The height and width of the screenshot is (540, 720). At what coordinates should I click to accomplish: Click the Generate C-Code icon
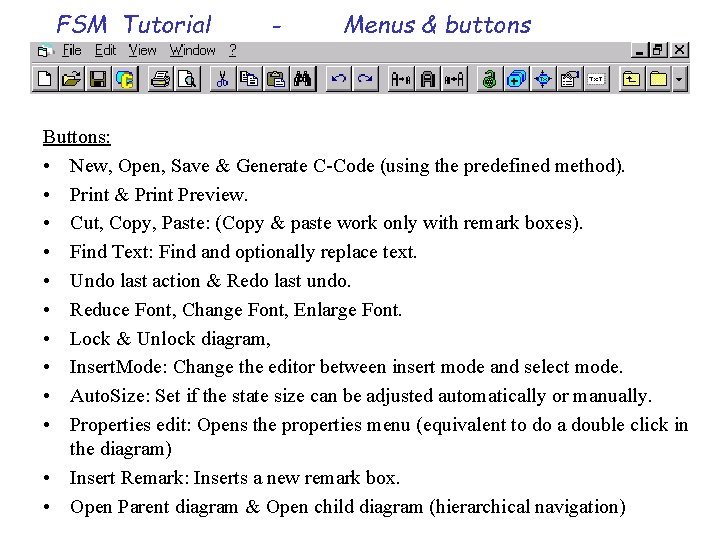pos(125,79)
